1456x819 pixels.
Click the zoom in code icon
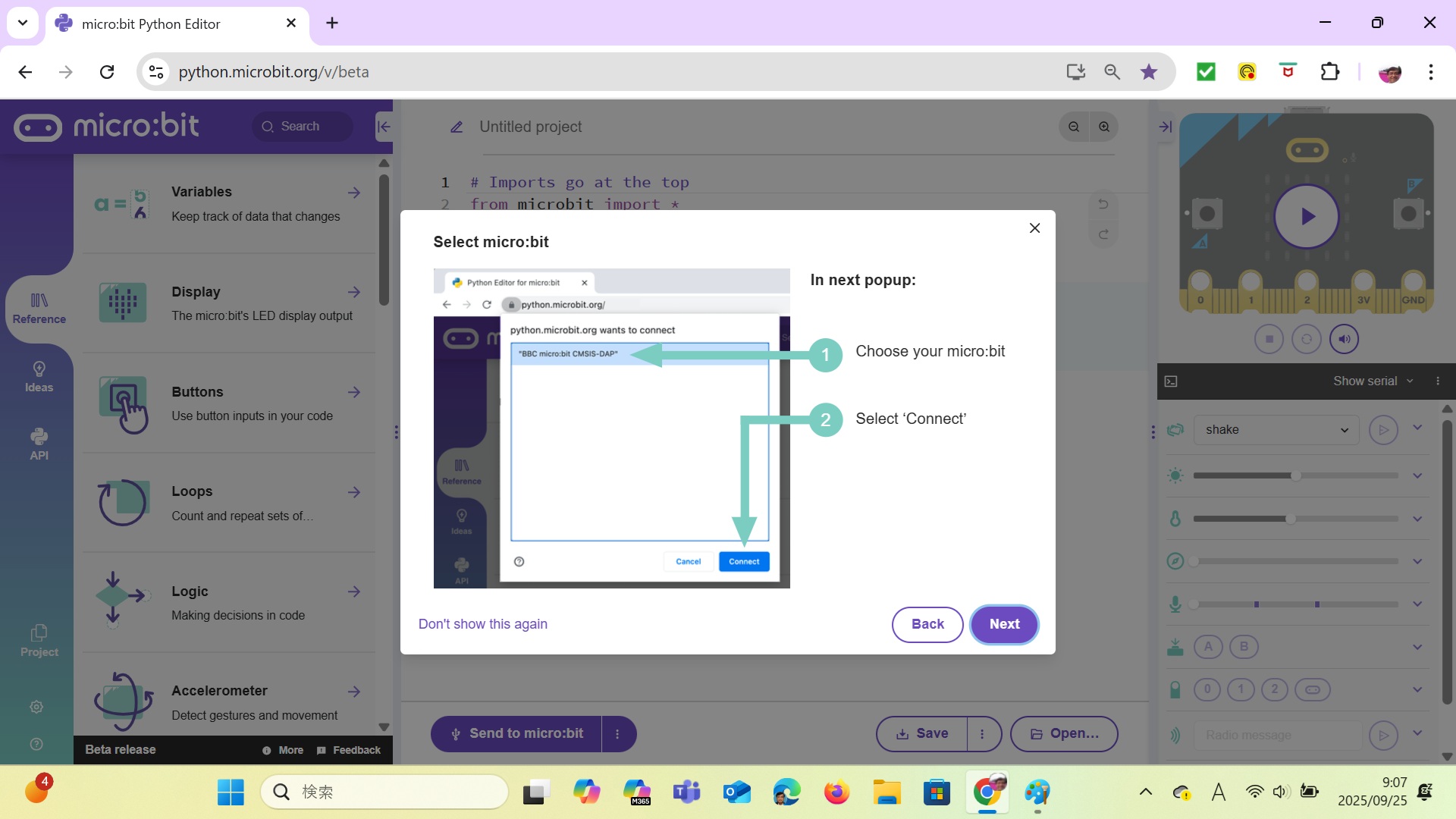click(x=1104, y=127)
